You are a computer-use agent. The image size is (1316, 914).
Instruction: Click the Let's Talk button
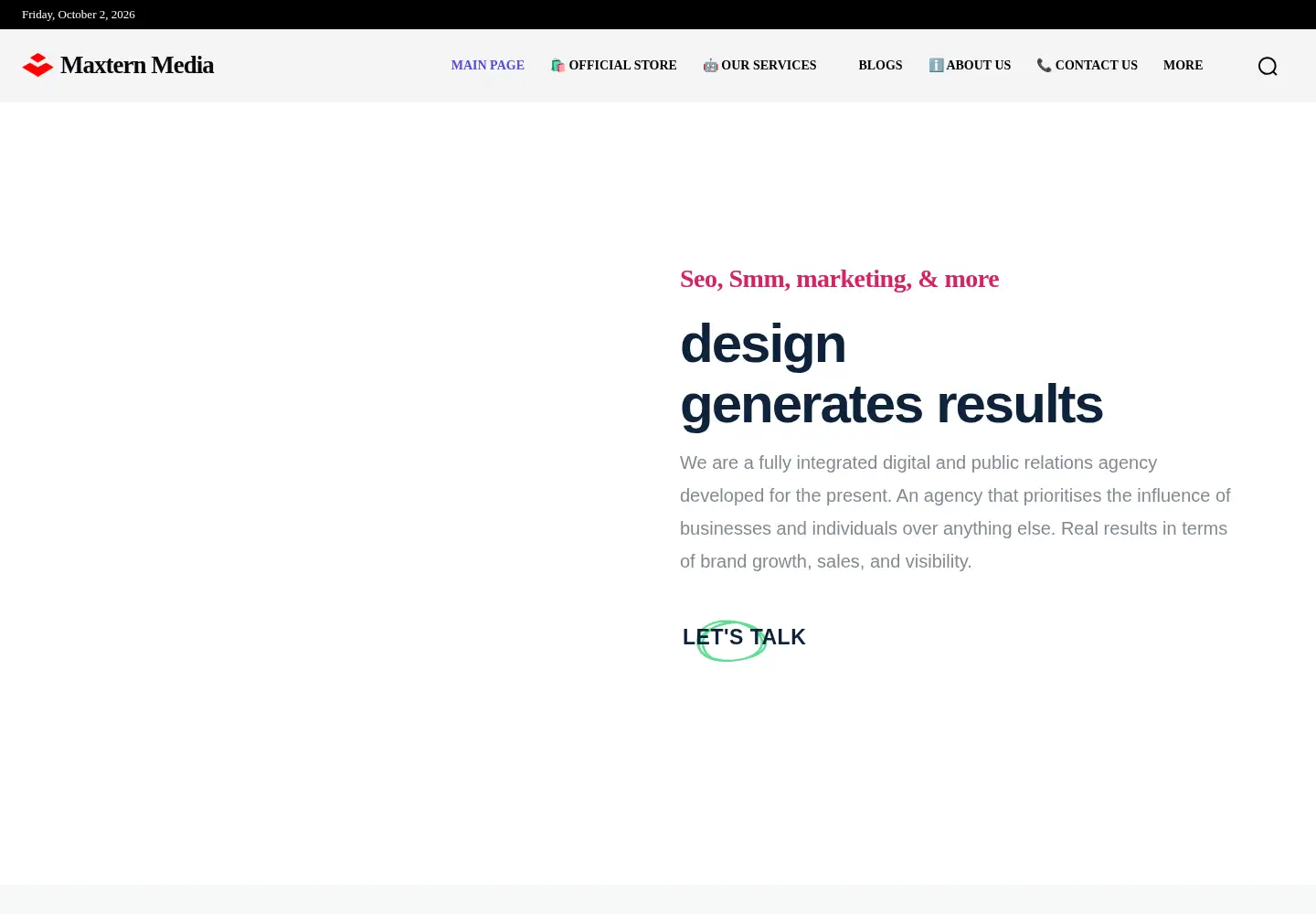tap(744, 637)
